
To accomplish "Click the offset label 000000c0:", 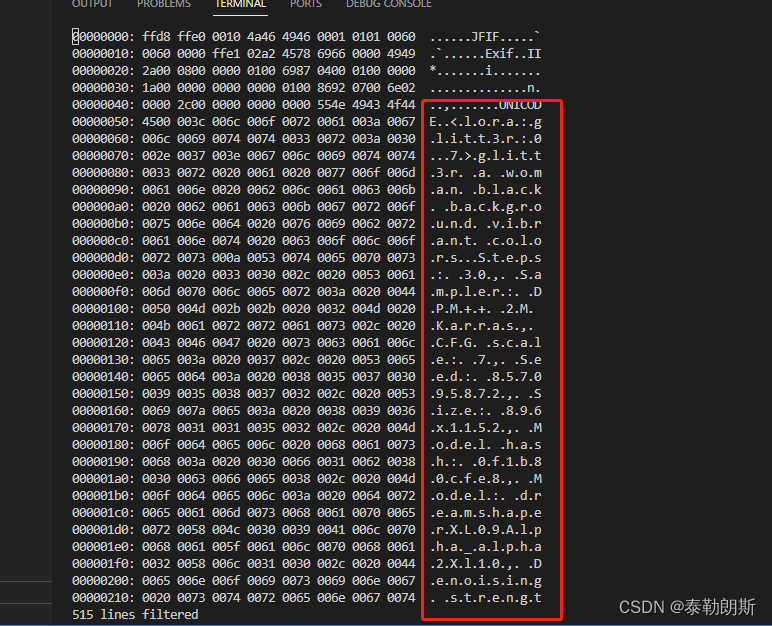I will coord(103,240).
